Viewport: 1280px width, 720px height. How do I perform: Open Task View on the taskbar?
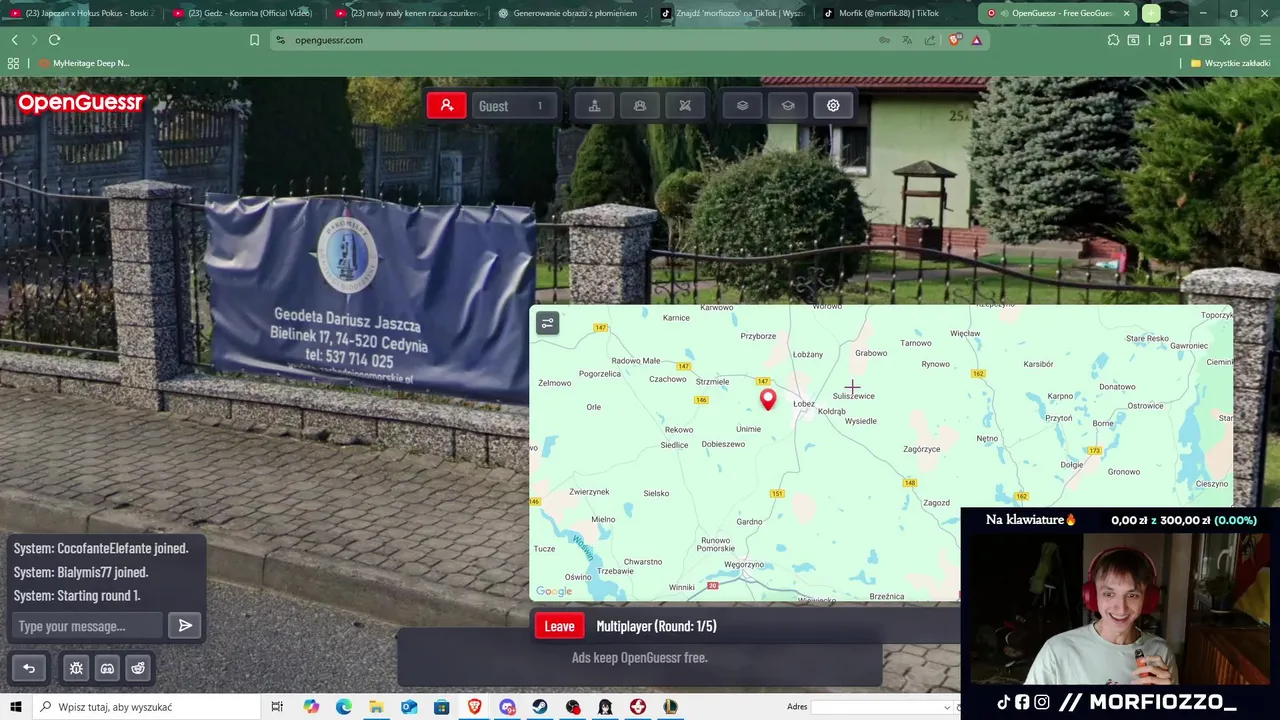(x=277, y=707)
